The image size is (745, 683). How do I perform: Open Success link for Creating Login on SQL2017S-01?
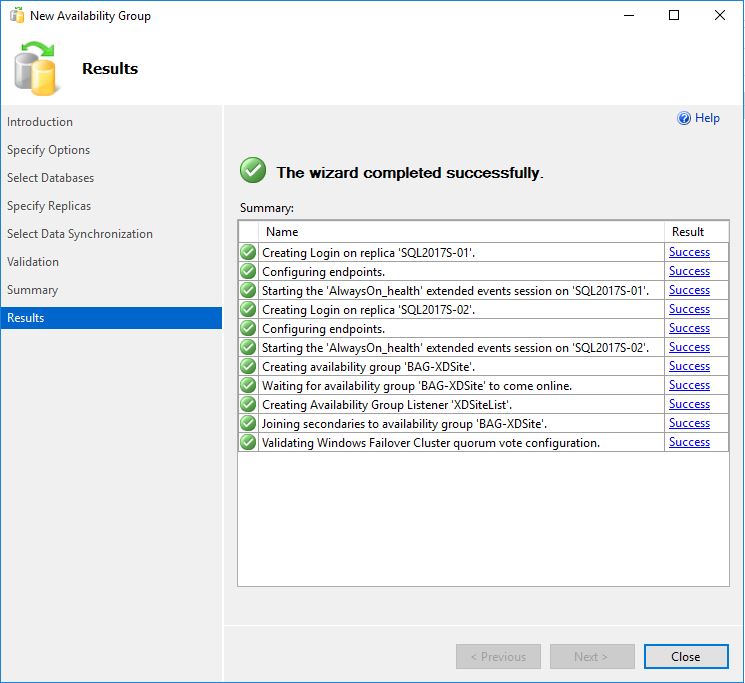(x=689, y=252)
